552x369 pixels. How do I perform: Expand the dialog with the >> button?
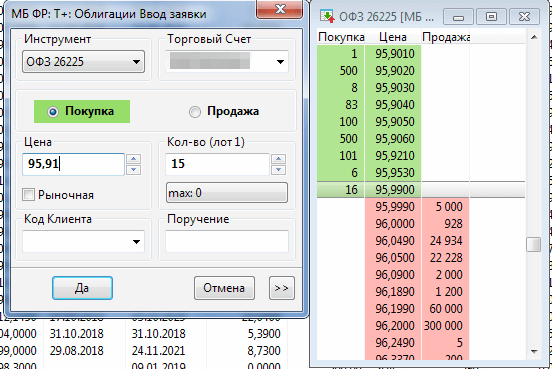282,288
